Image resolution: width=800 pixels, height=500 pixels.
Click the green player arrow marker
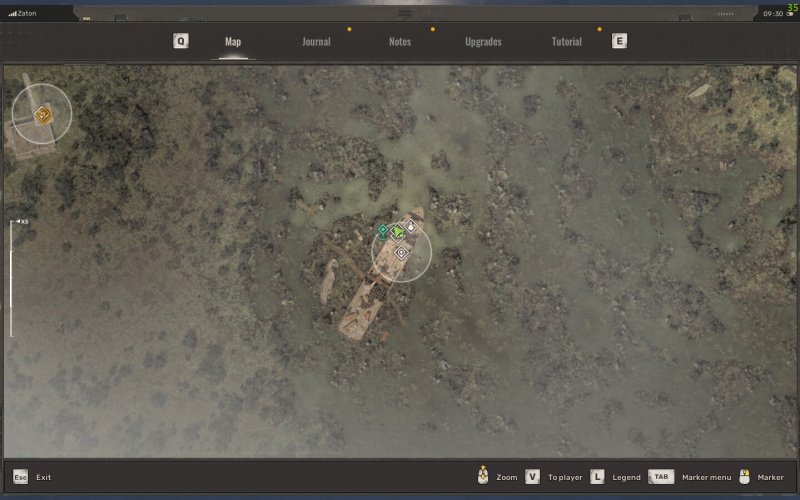coord(398,232)
